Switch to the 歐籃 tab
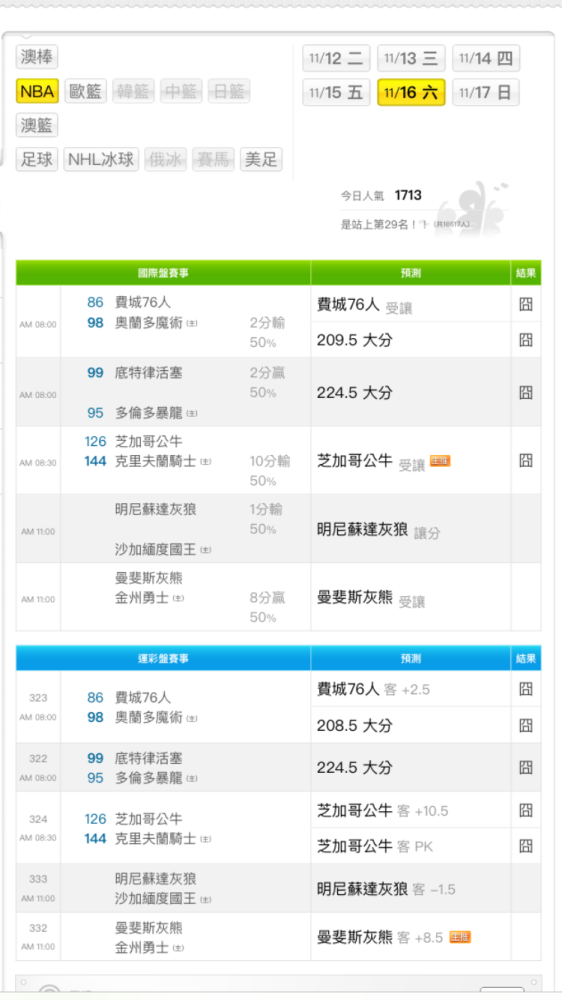Image resolution: width=562 pixels, height=1000 pixels. point(85,91)
